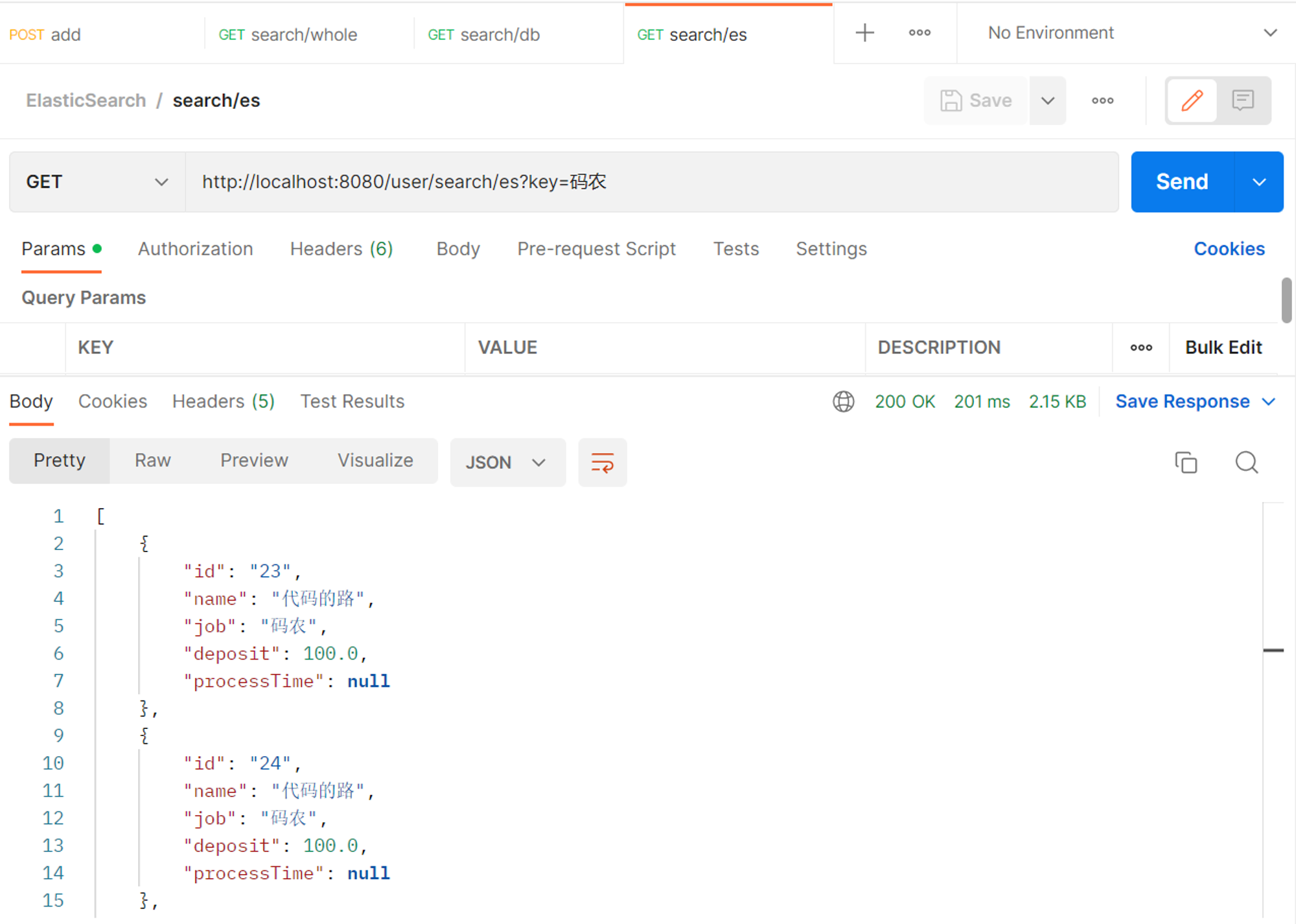
Task: Click the search/es request name
Action: pos(216,101)
